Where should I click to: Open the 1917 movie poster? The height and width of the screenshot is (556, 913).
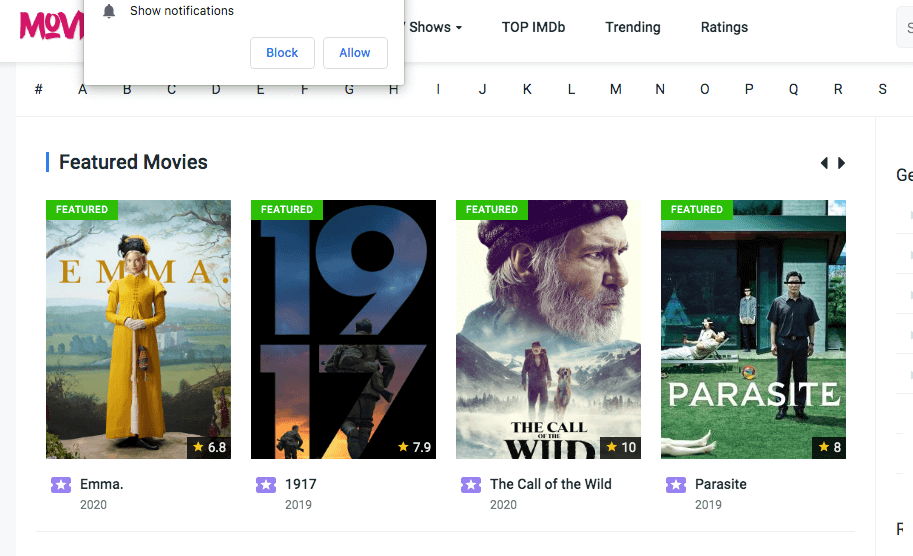click(x=344, y=330)
